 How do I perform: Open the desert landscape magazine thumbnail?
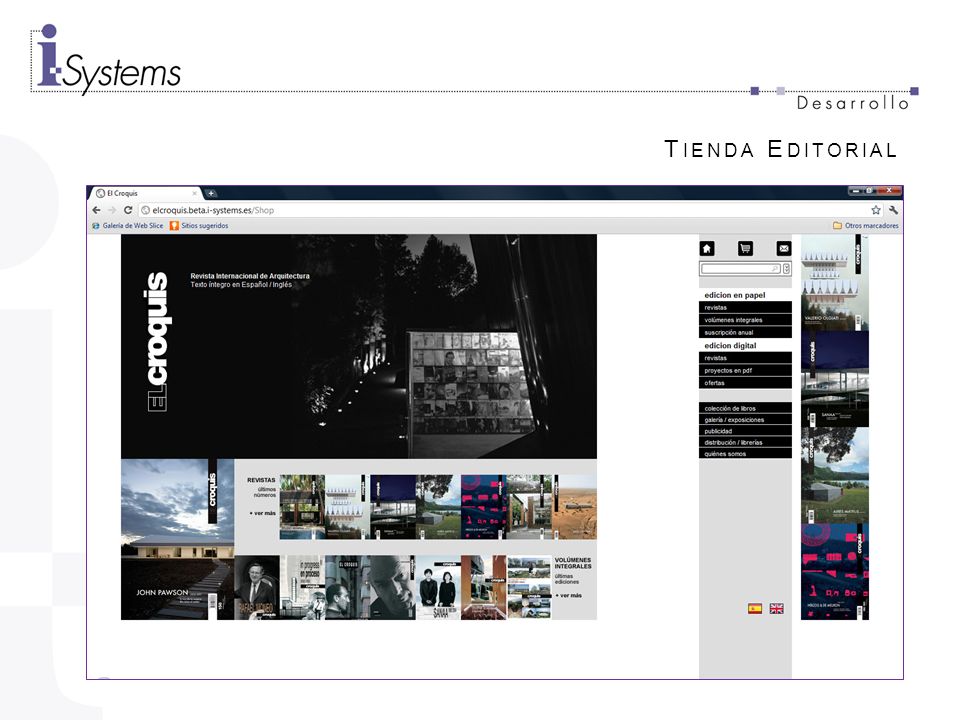[x=574, y=507]
